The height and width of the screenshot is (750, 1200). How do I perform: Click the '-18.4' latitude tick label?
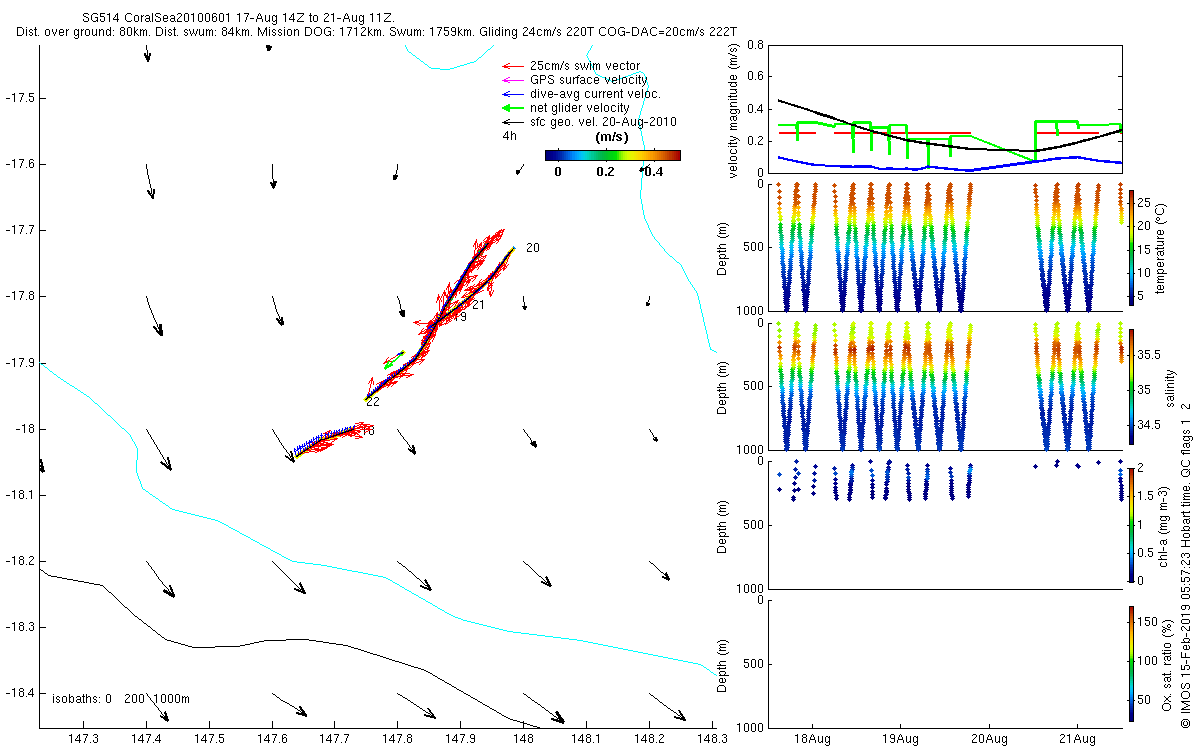pyautogui.click(x=18, y=693)
